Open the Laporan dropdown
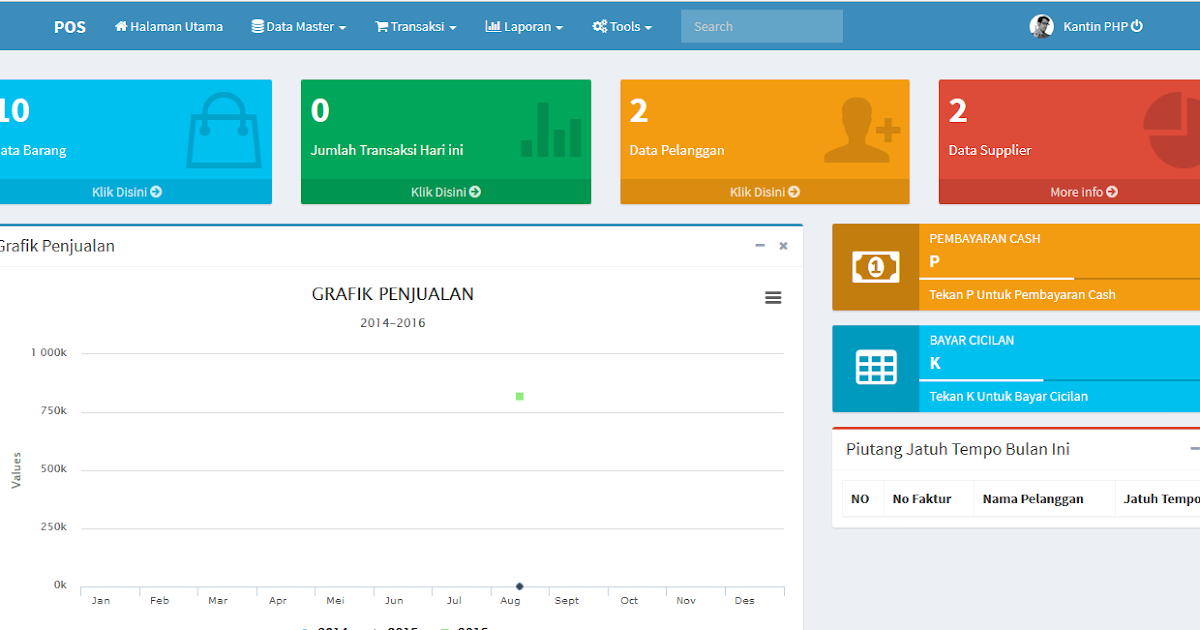Screen dimensions: 1200x630 (x=523, y=26)
